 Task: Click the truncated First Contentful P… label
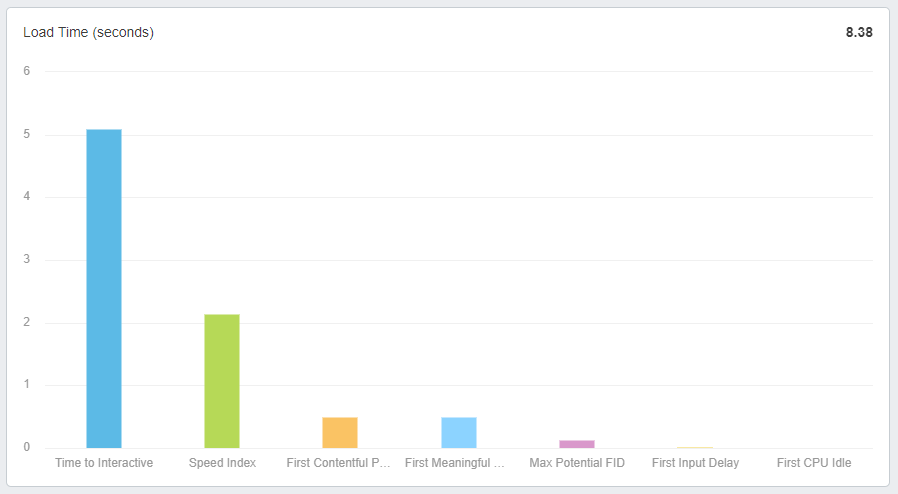[340, 463]
